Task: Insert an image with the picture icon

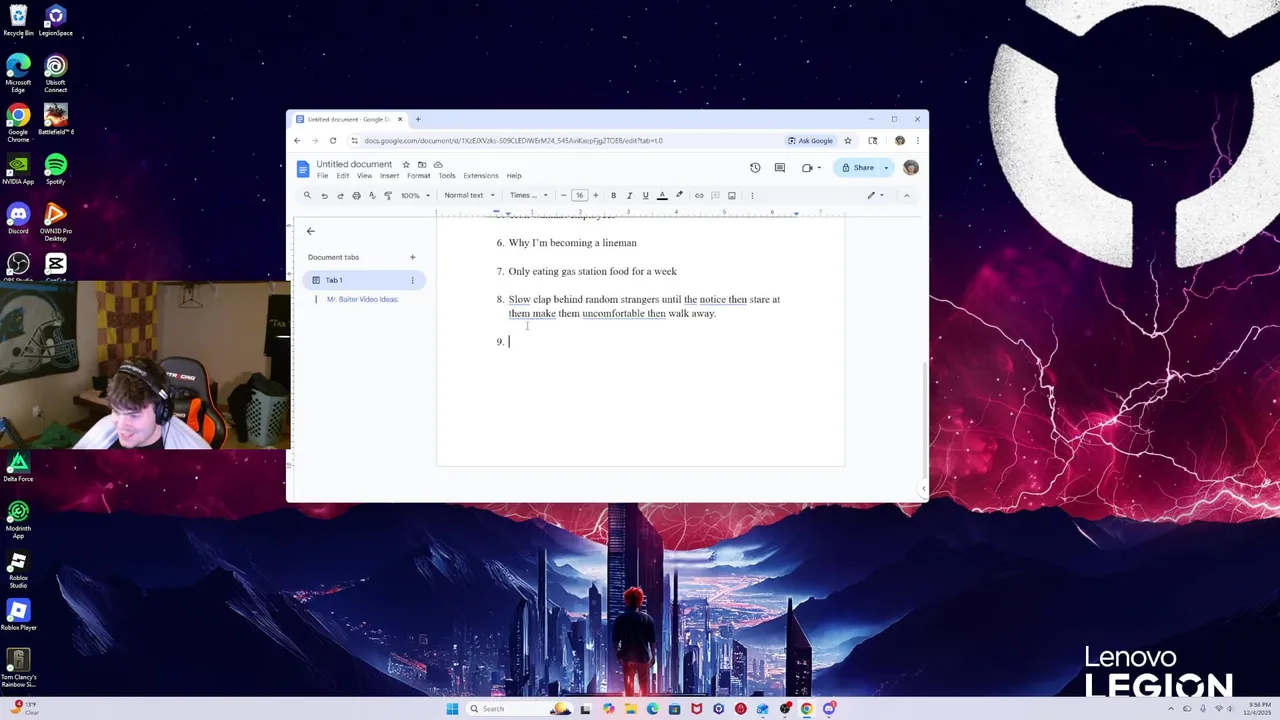Action: [732, 195]
